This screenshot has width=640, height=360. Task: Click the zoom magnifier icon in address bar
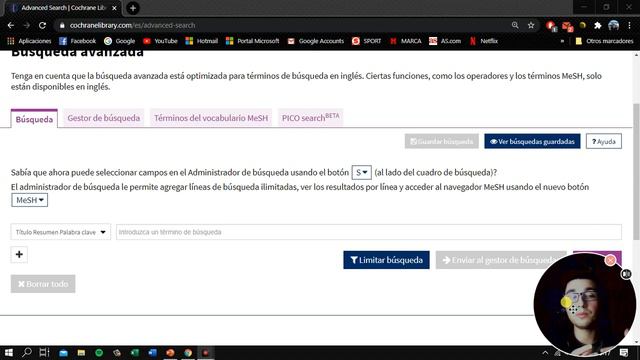pyautogui.click(x=515, y=25)
